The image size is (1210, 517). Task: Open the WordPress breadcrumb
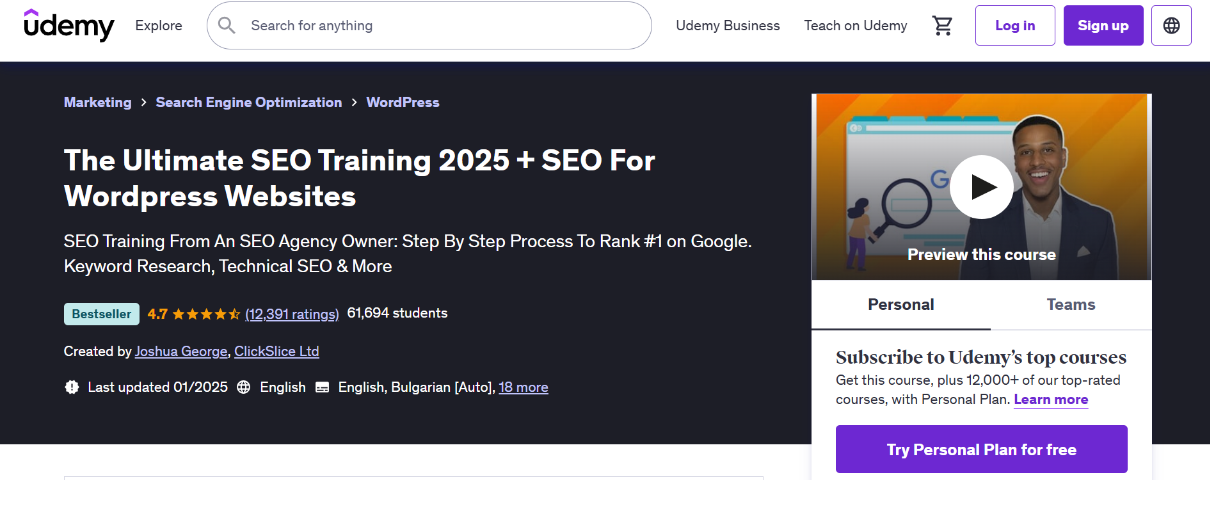click(403, 102)
